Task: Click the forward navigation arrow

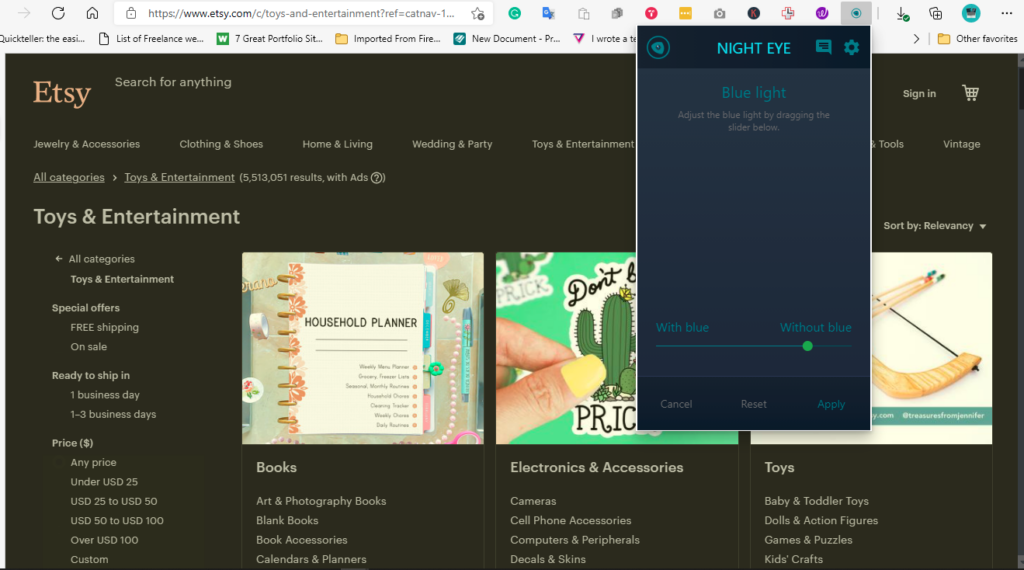Action: tap(24, 13)
